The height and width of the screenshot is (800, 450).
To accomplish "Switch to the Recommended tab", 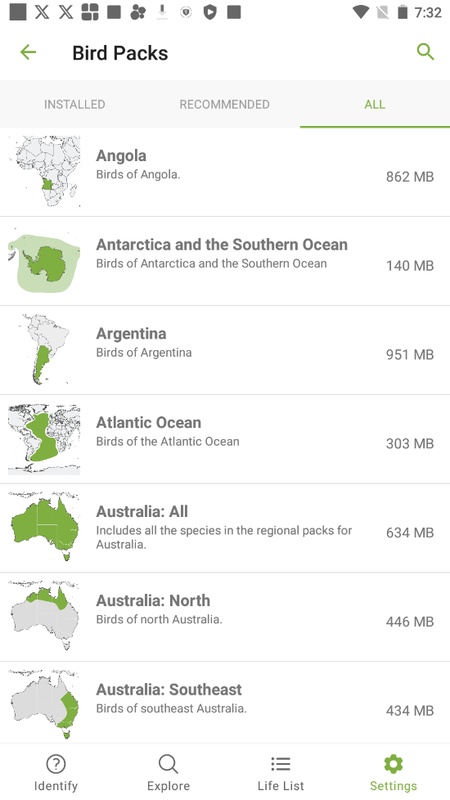I will (224, 104).
